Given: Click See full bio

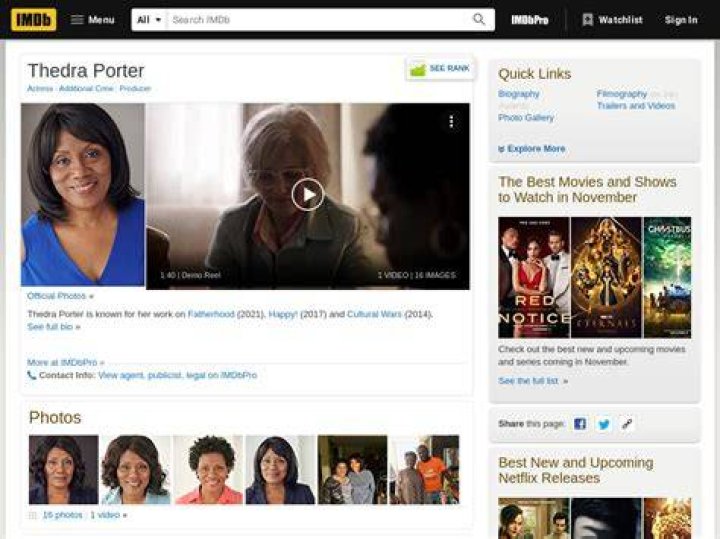Looking at the screenshot, I should pyautogui.click(x=54, y=327).
